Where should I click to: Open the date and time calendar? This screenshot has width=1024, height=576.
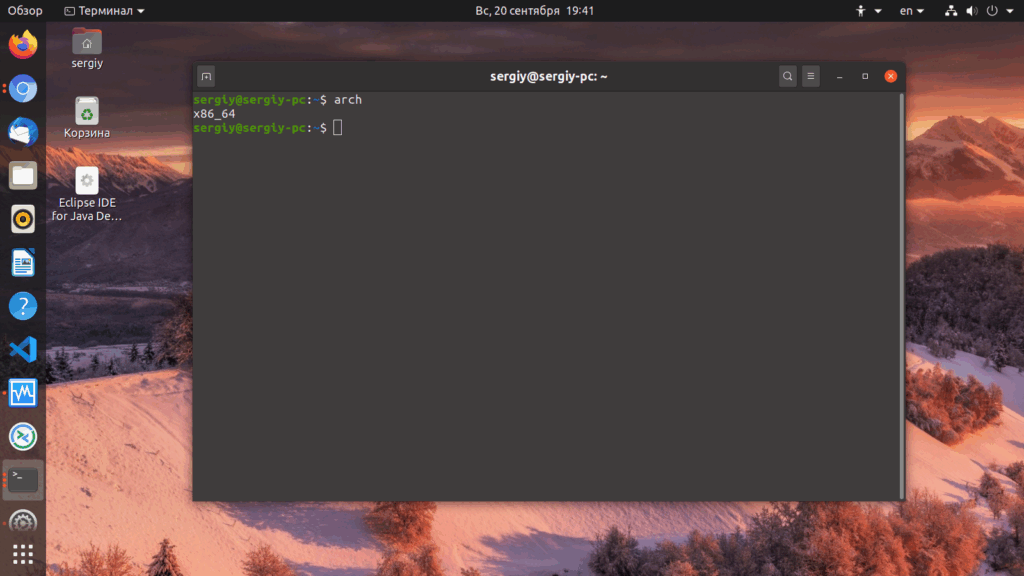(x=535, y=10)
